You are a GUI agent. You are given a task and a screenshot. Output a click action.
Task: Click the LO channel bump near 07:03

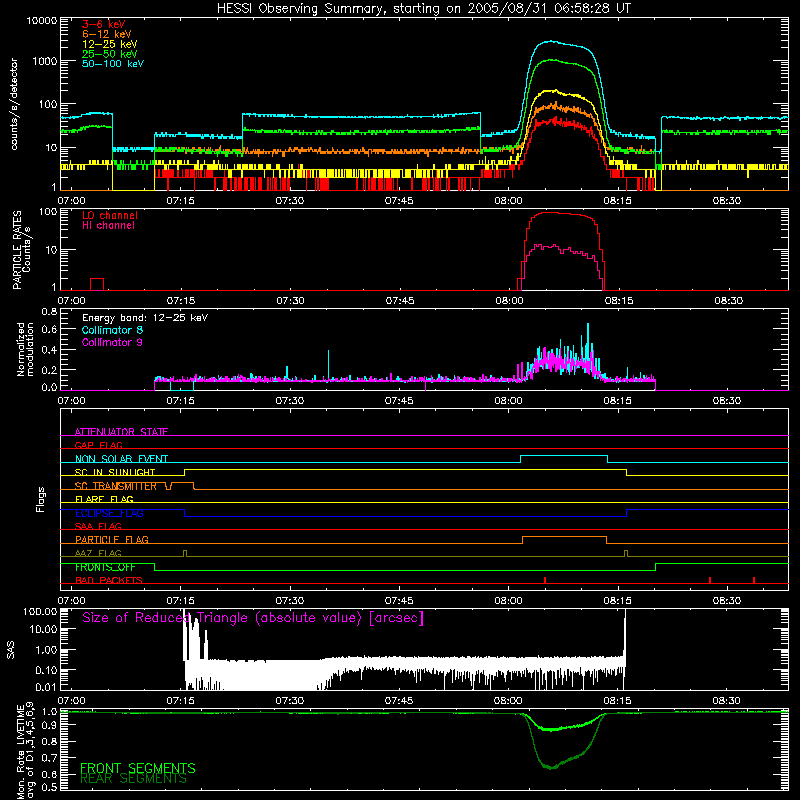97,284
